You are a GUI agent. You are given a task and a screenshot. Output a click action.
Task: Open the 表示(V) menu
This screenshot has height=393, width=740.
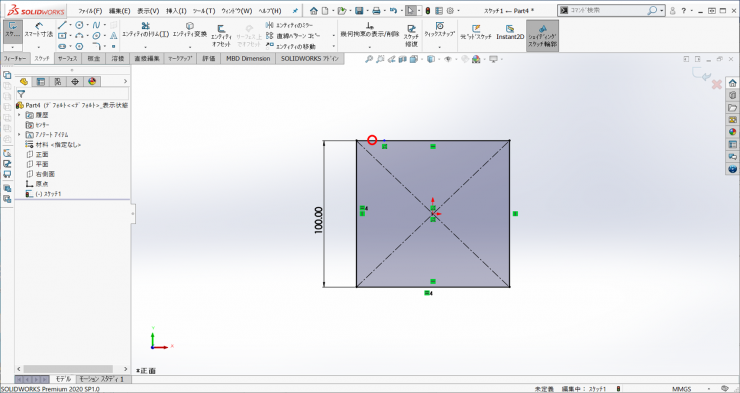[148, 10]
